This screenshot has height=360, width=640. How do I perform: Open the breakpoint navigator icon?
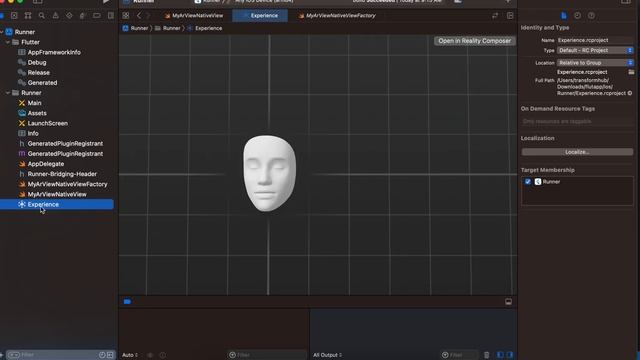[x=97, y=16]
